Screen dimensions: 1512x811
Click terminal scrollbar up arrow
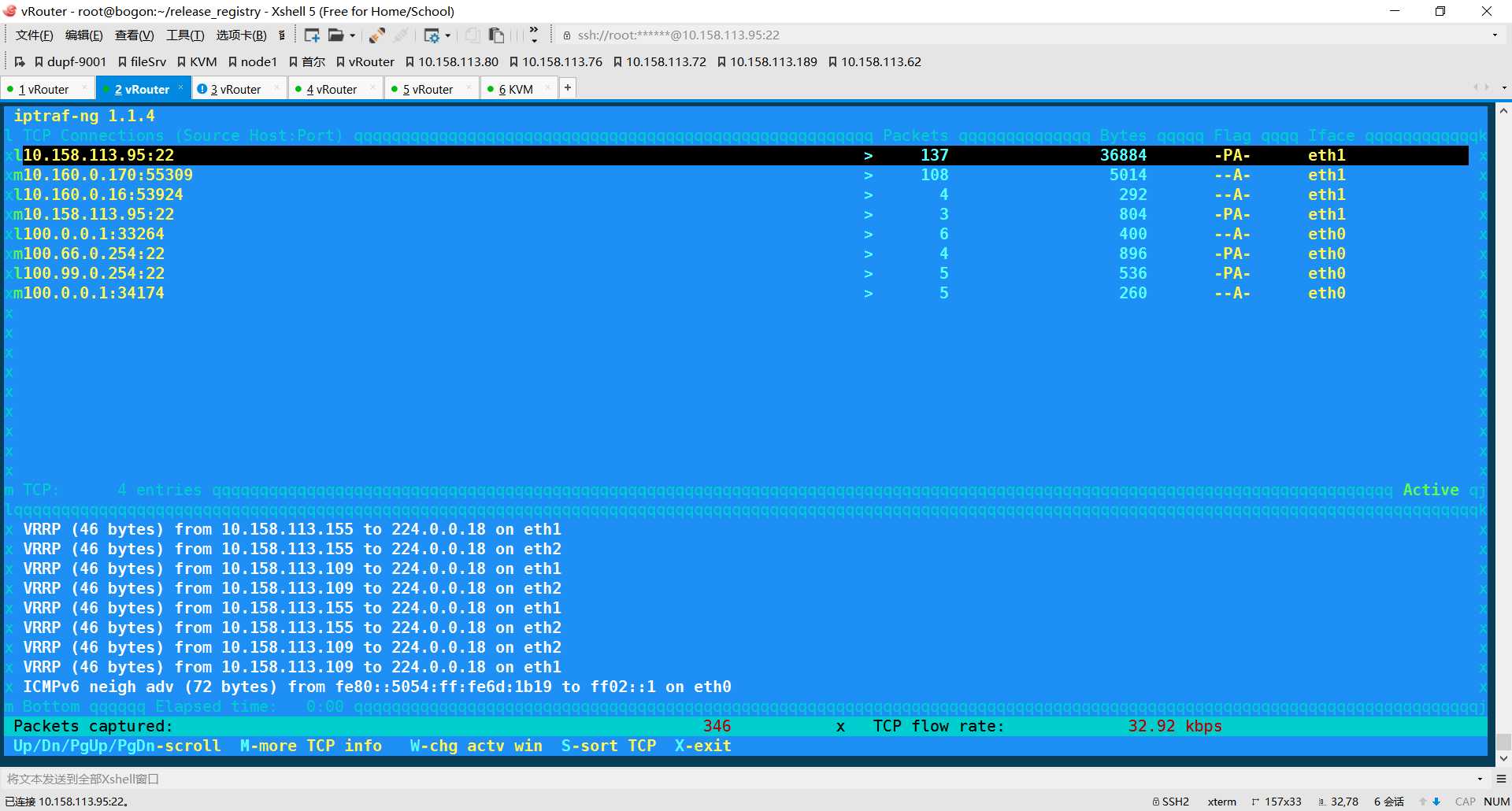tap(1503, 111)
